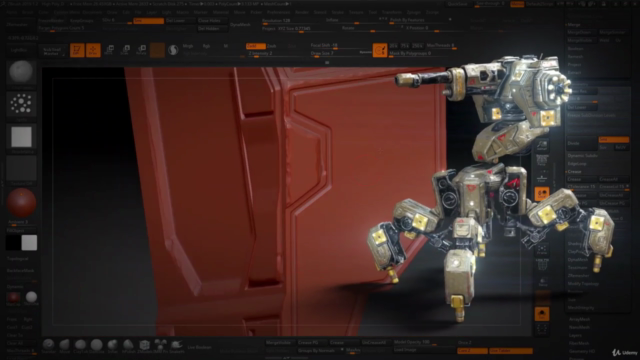Open the empty texture slot

pyautogui.click(x=21, y=168)
